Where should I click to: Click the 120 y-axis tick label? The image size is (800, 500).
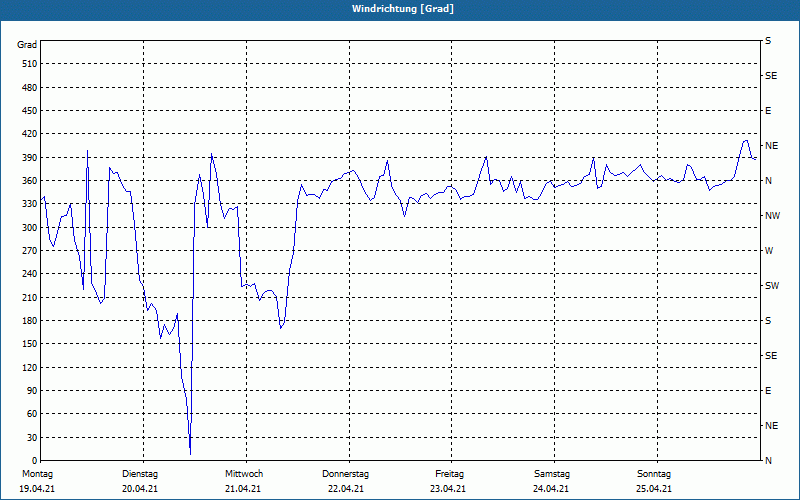[x=30, y=367]
